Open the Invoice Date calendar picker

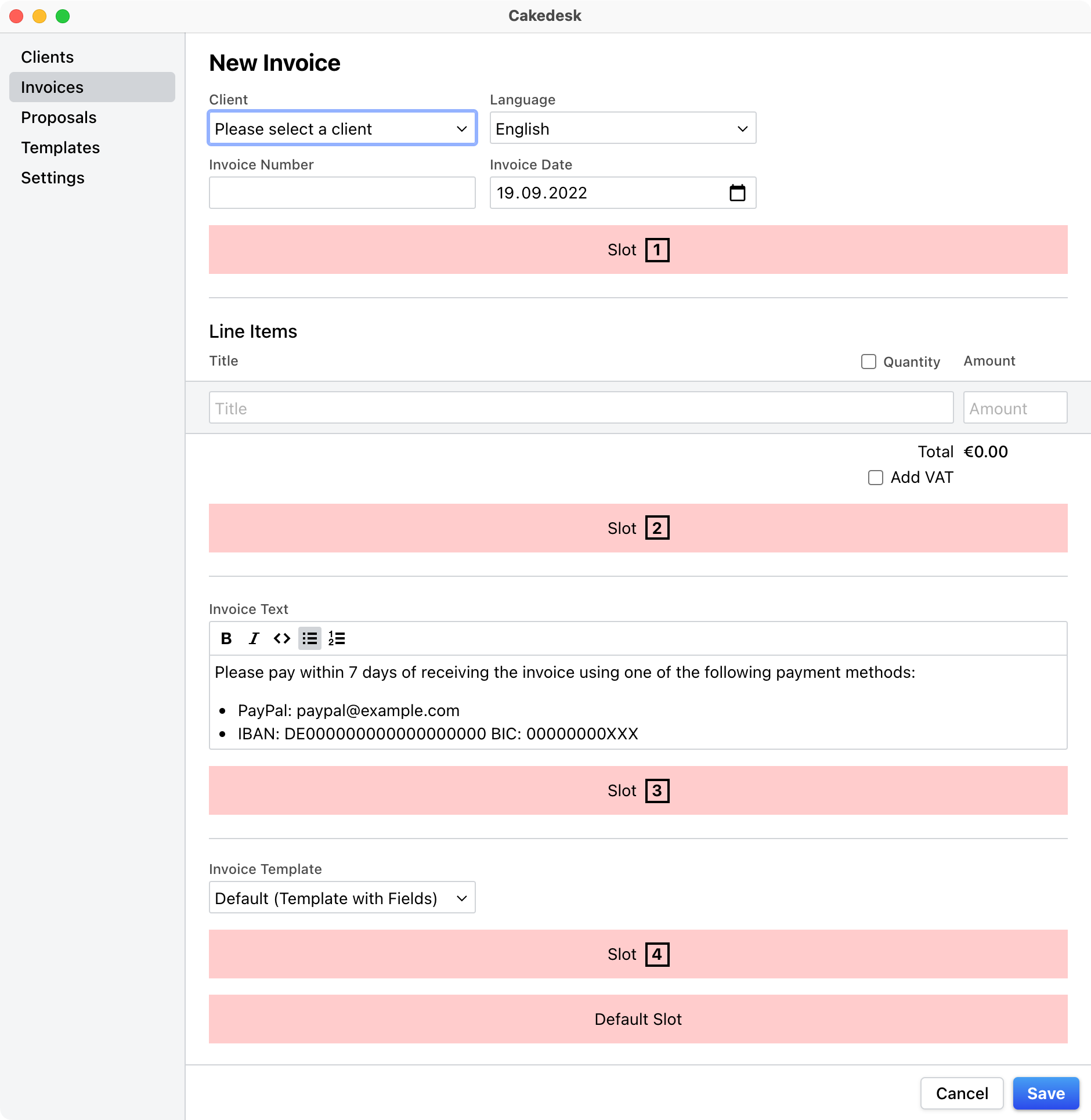click(737, 193)
